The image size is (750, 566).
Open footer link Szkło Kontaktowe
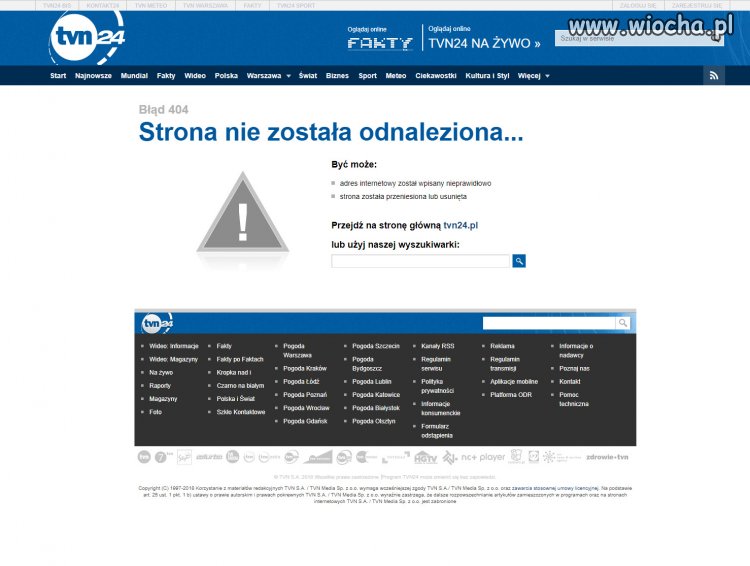241,412
